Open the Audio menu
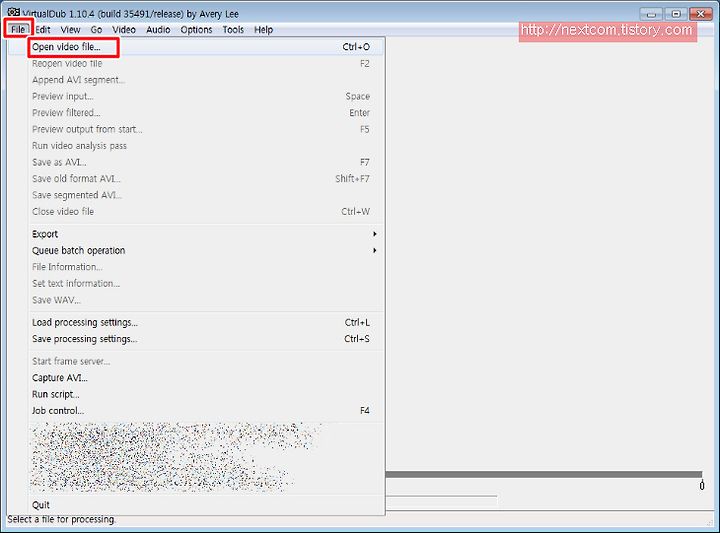This screenshot has width=720, height=533. click(x=158, y=30)
